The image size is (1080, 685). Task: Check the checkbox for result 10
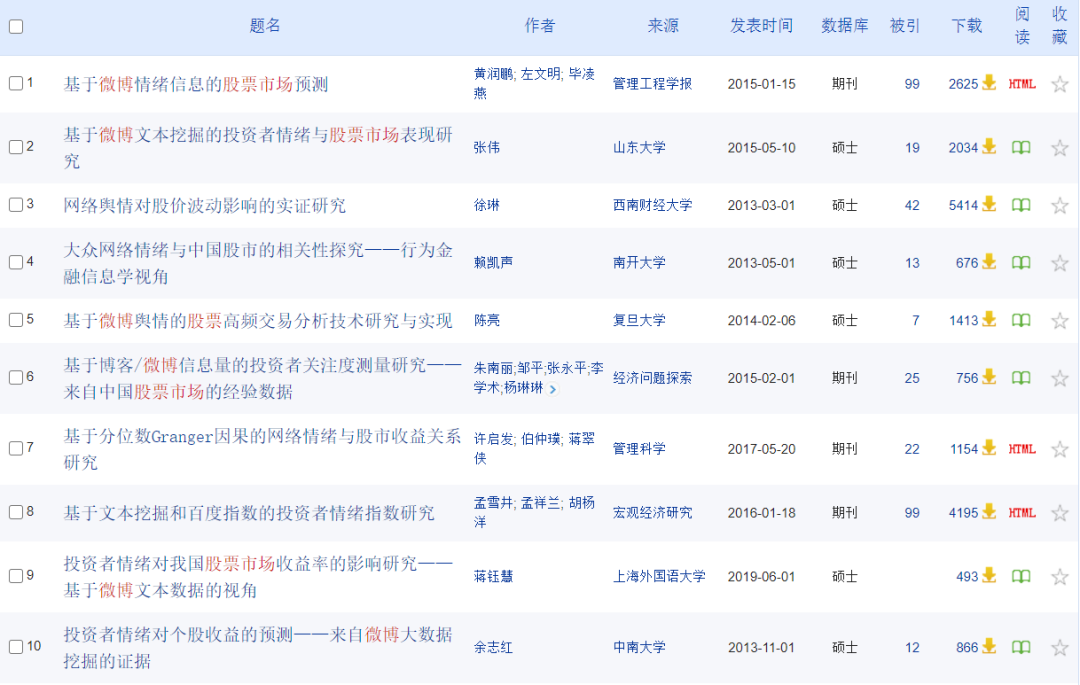click(x=16, y=646)
